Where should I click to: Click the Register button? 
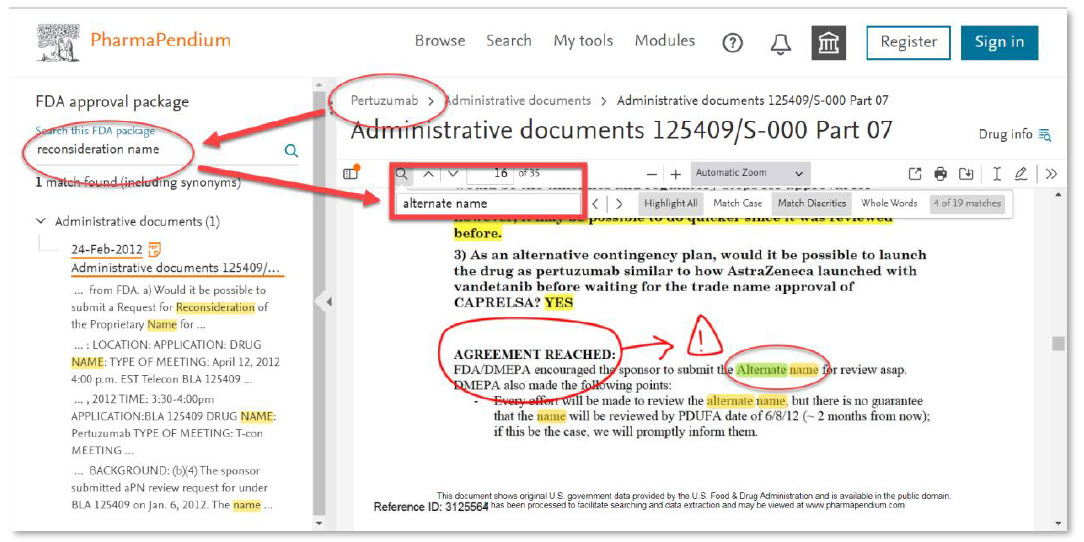908,42
